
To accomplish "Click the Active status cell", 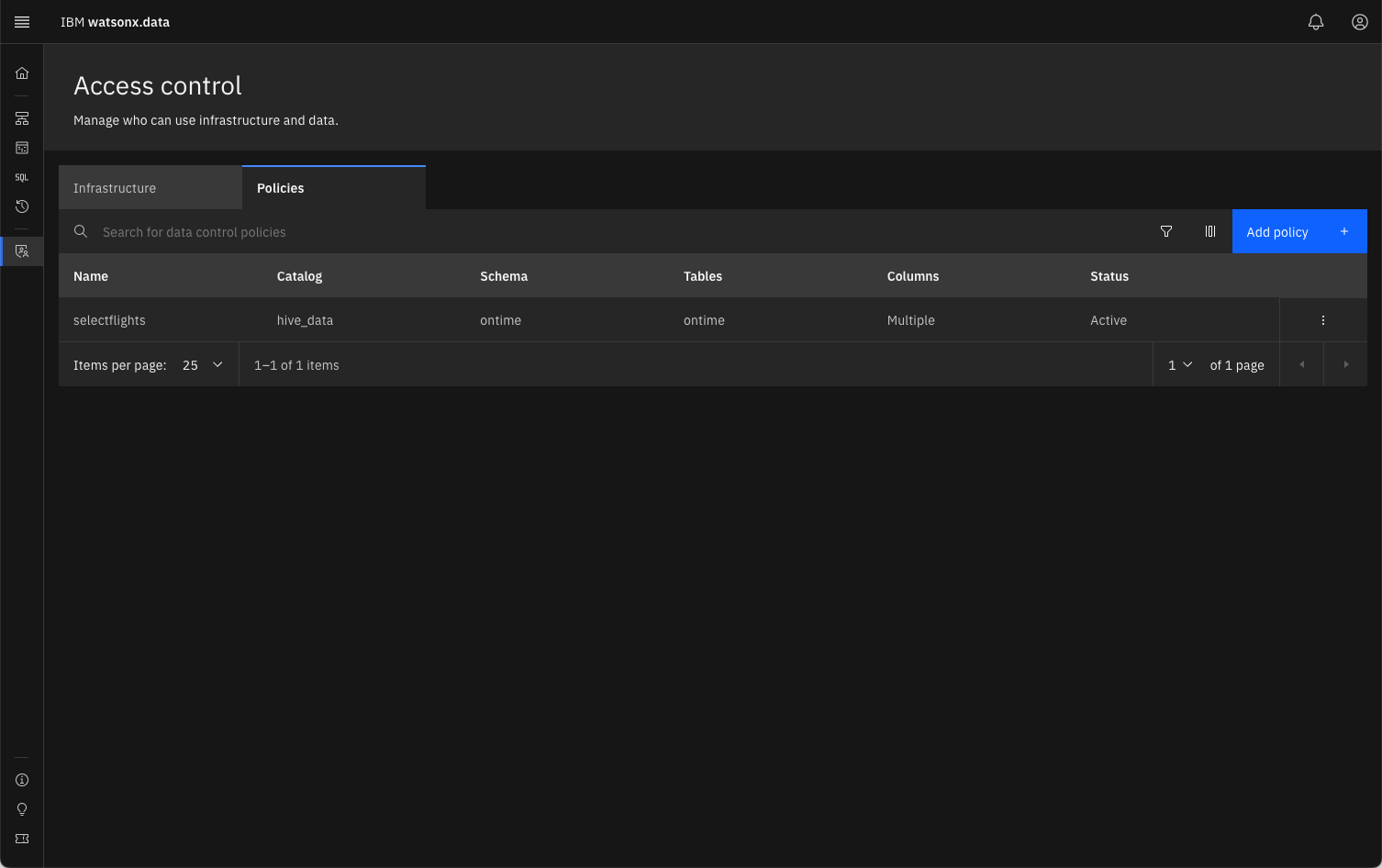I will pyautogui.click(x=1109, y=320).
